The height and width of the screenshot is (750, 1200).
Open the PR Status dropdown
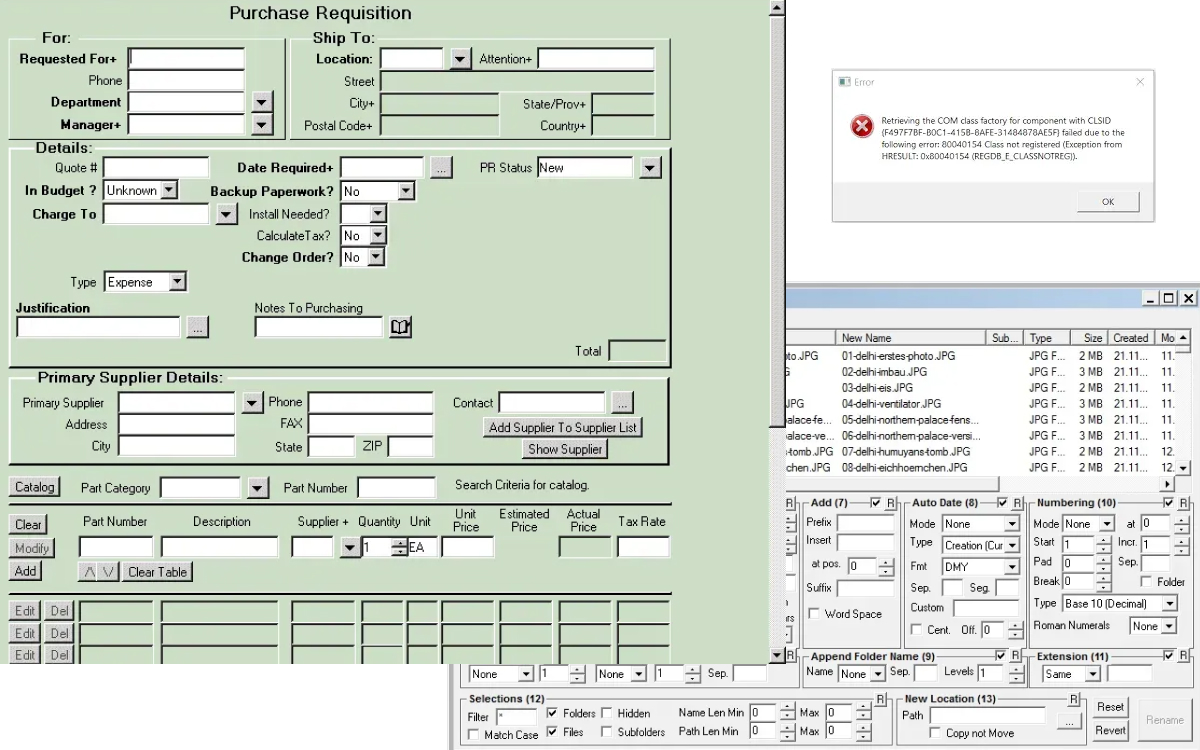pyautogui.click(x=650, y=168)
